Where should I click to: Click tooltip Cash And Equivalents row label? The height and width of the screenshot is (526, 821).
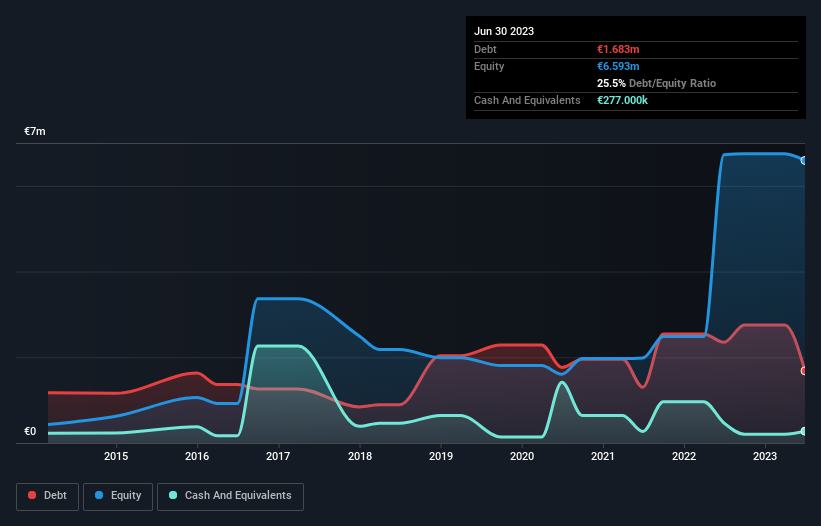(x=527, y=100)
